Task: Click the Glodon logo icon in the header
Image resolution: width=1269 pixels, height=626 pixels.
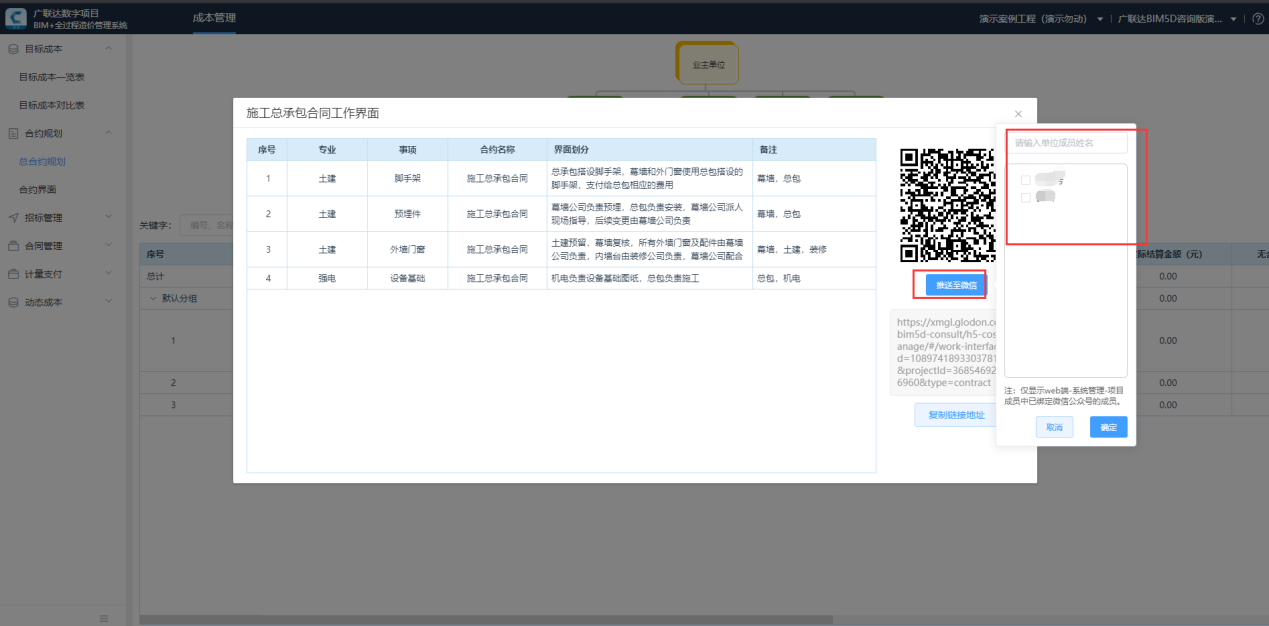Action: coord(15,18)
